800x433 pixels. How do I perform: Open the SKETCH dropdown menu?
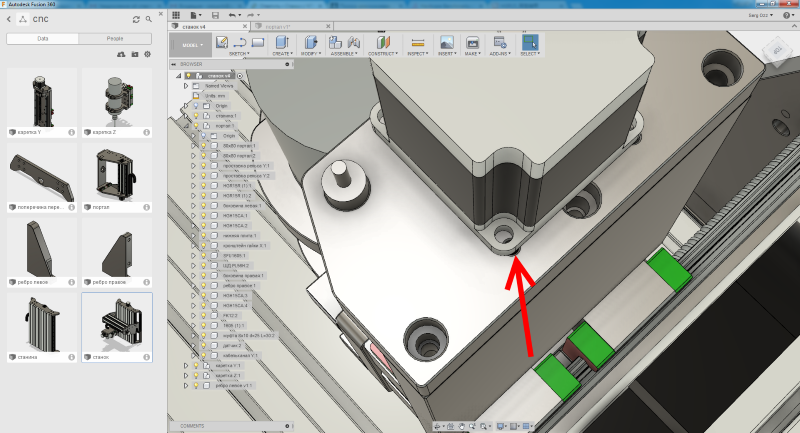point(239,54)
